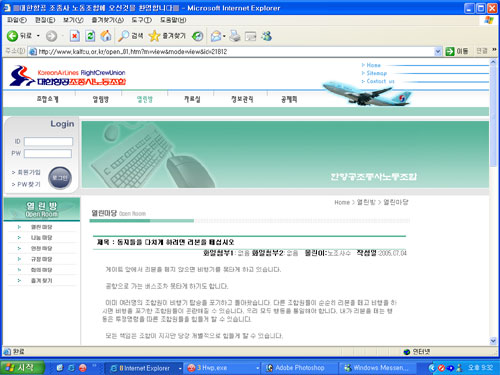Open 즐겨찾기 in the left sidebar
This screenshot has width=500, height=375.
pyautogui.click(x=41, y=280)
